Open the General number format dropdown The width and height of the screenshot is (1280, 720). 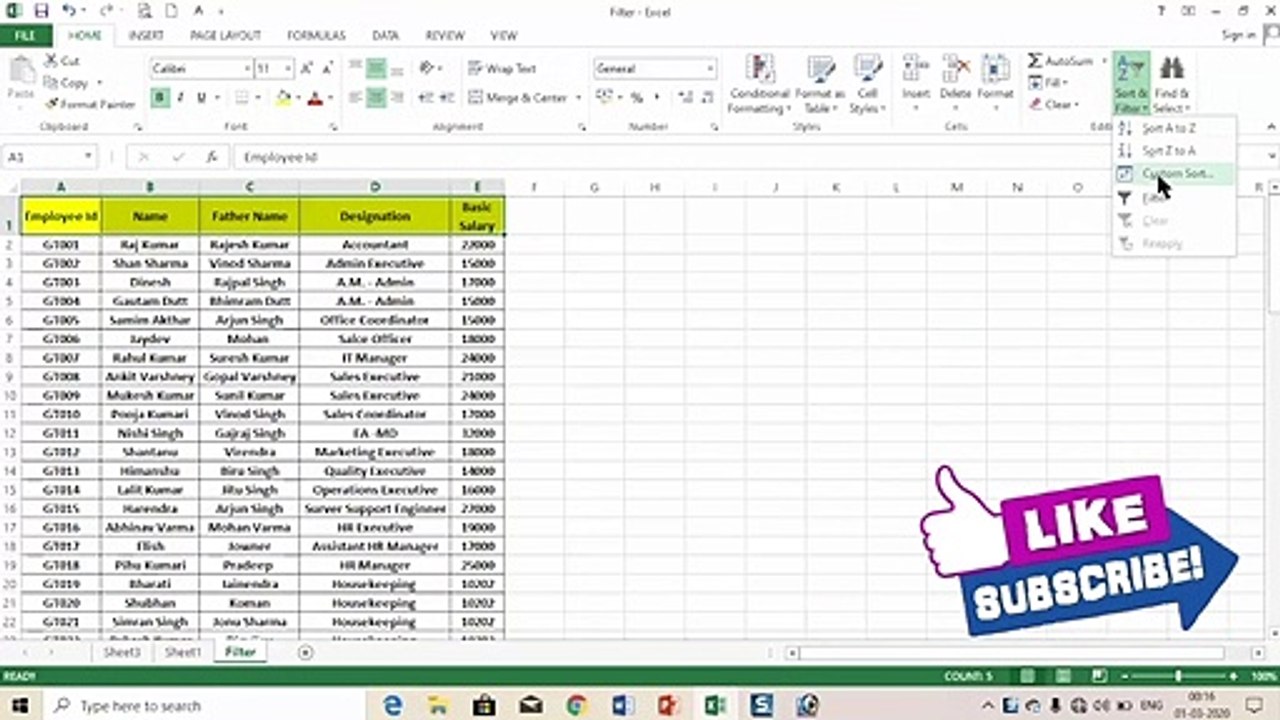[x=710, y=69]
